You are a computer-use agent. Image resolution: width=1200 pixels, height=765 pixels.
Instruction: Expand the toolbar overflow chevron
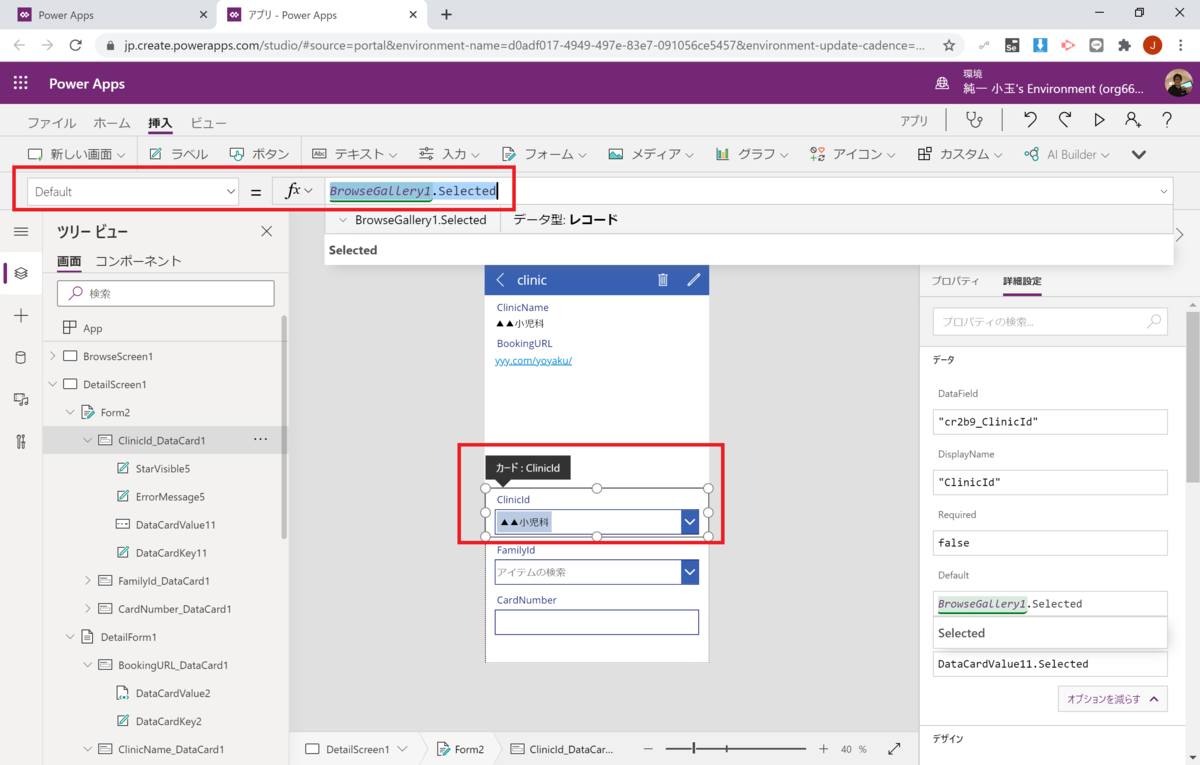[1138, 154]
